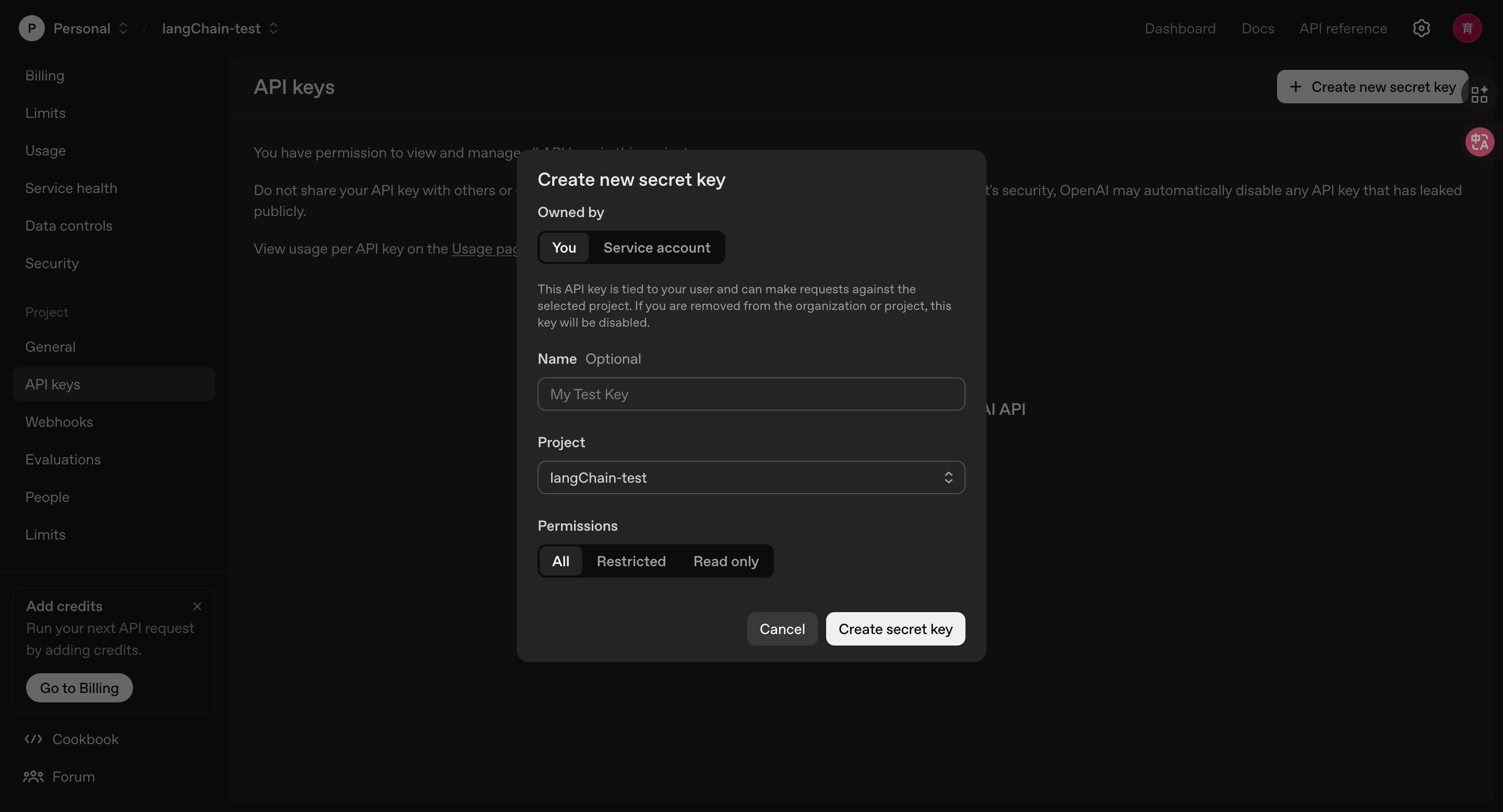Click the Personal organization avatar
Image resolution: width=1503 pixels, height=812 pixels.
(x=31, y=28)
